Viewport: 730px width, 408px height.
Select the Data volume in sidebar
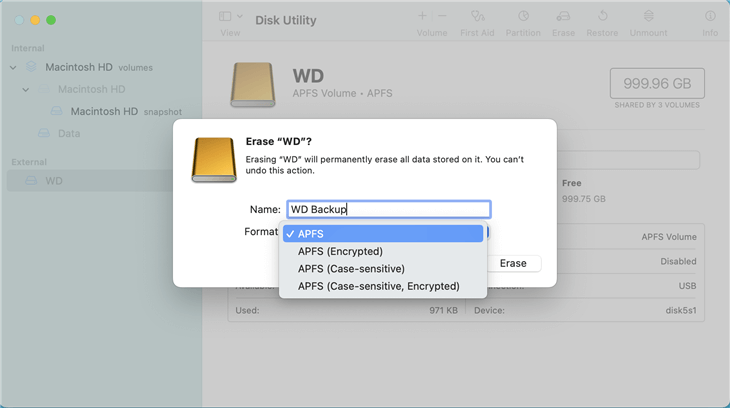[69, 134]
